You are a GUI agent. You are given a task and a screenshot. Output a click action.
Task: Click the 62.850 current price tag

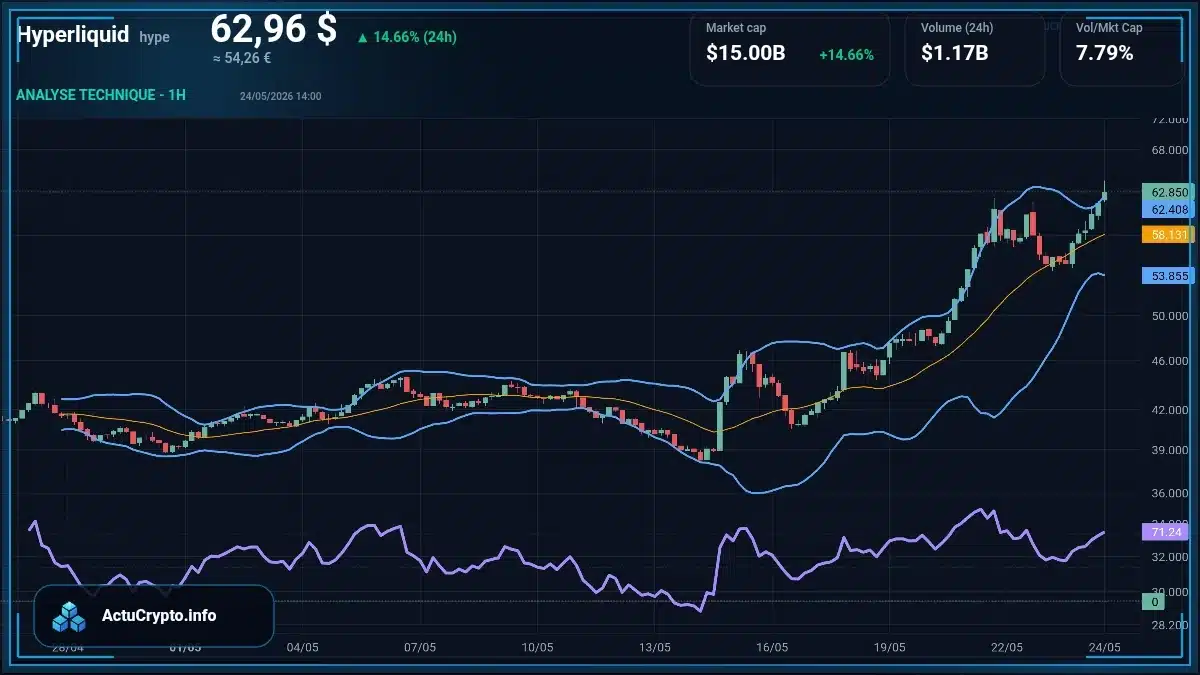(x=1166, y=192)
